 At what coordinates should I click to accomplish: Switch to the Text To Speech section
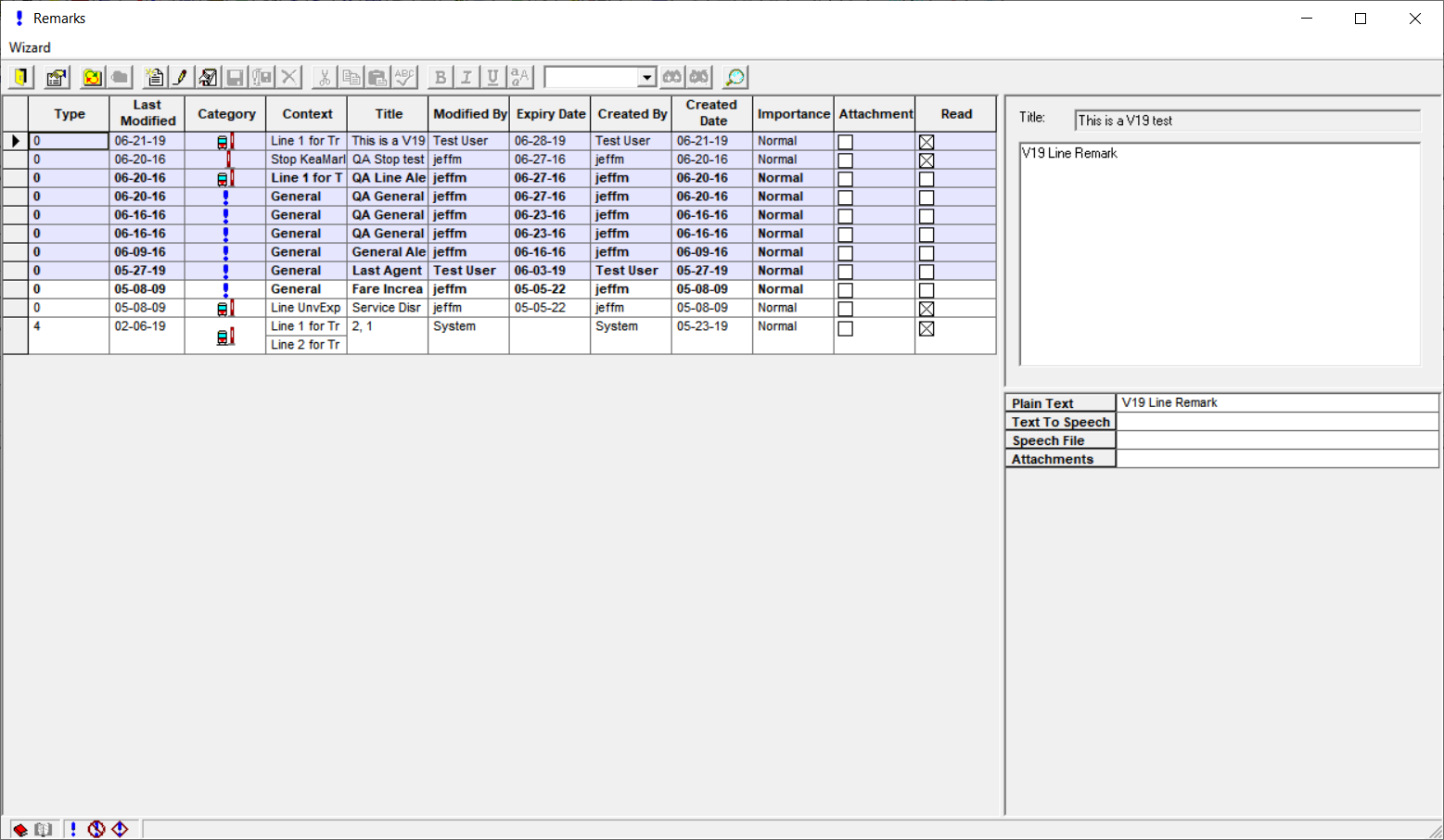tap(1060, 421)
